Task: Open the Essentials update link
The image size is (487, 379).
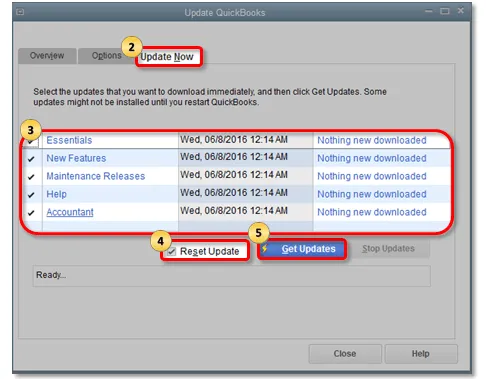Action: (x=69, y=140)
